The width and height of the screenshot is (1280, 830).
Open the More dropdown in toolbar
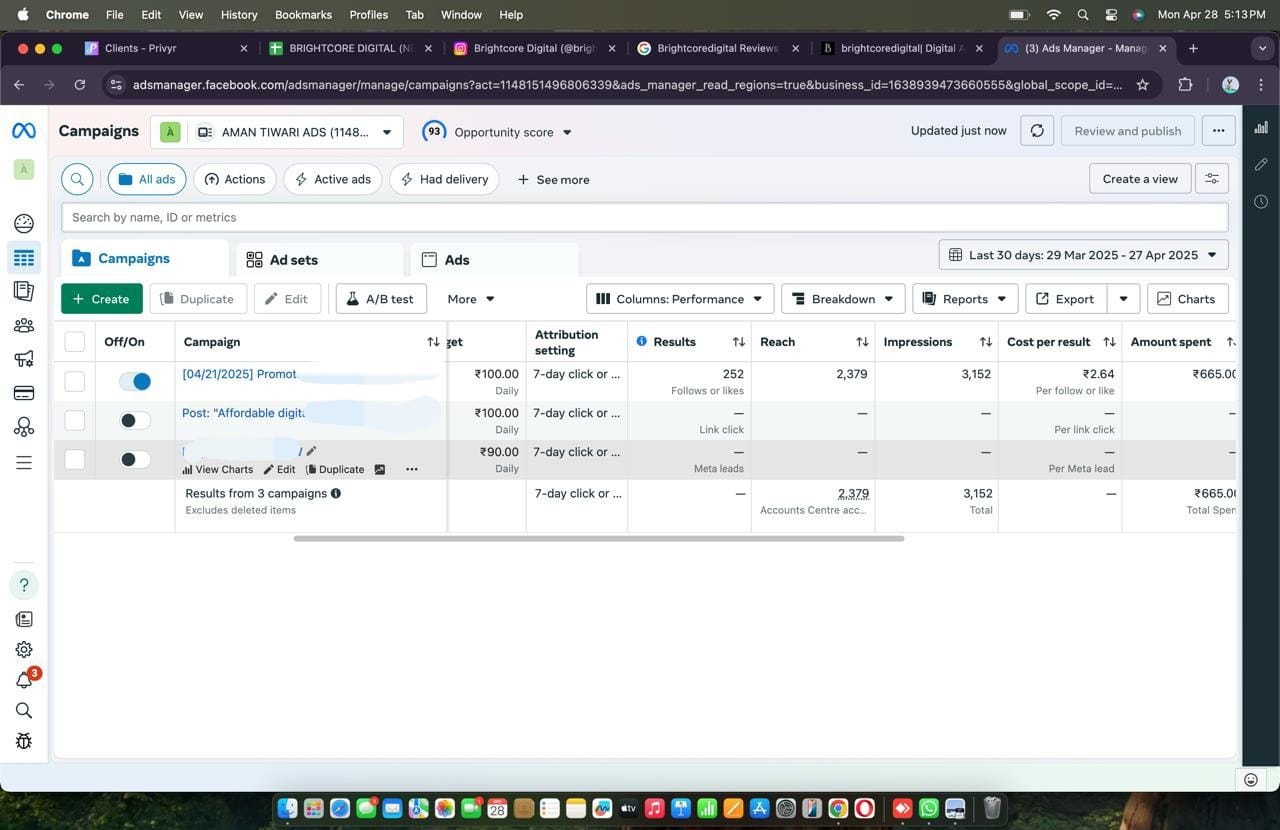click(471, 299)
